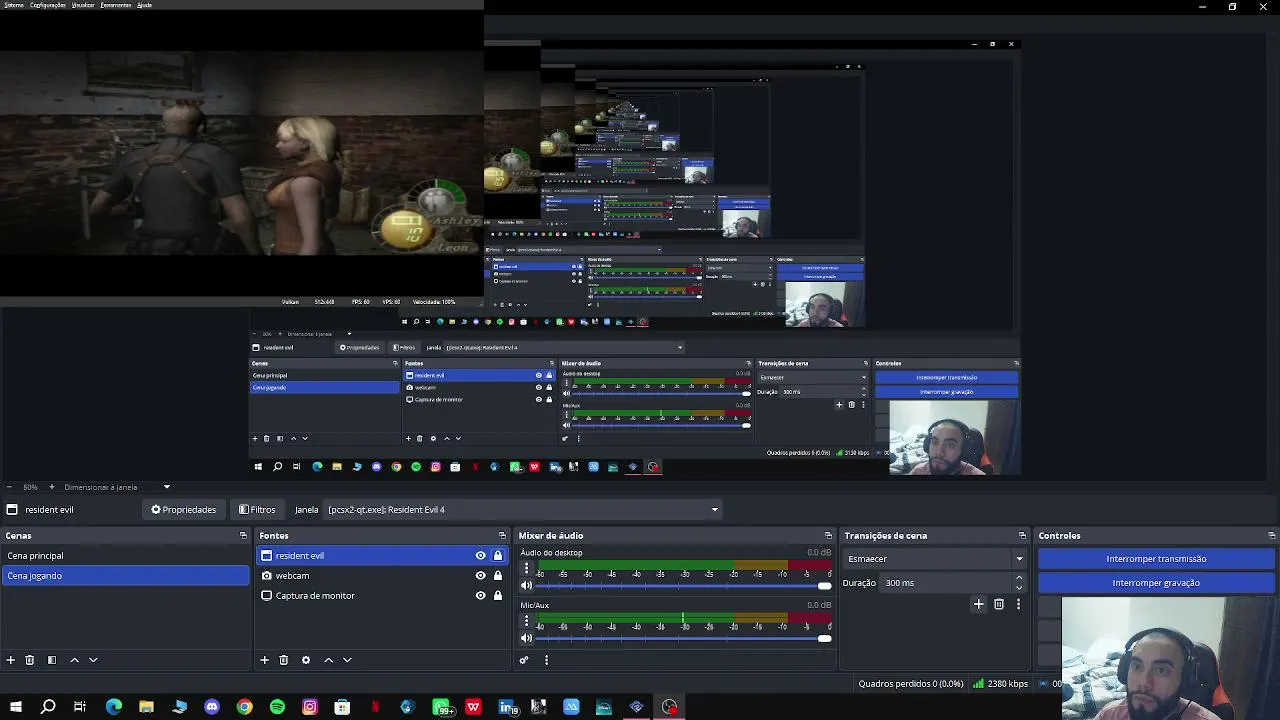Remove the selected source with trash icon
The height and width of the screenshot is (720, 1280).
(284, 660)
